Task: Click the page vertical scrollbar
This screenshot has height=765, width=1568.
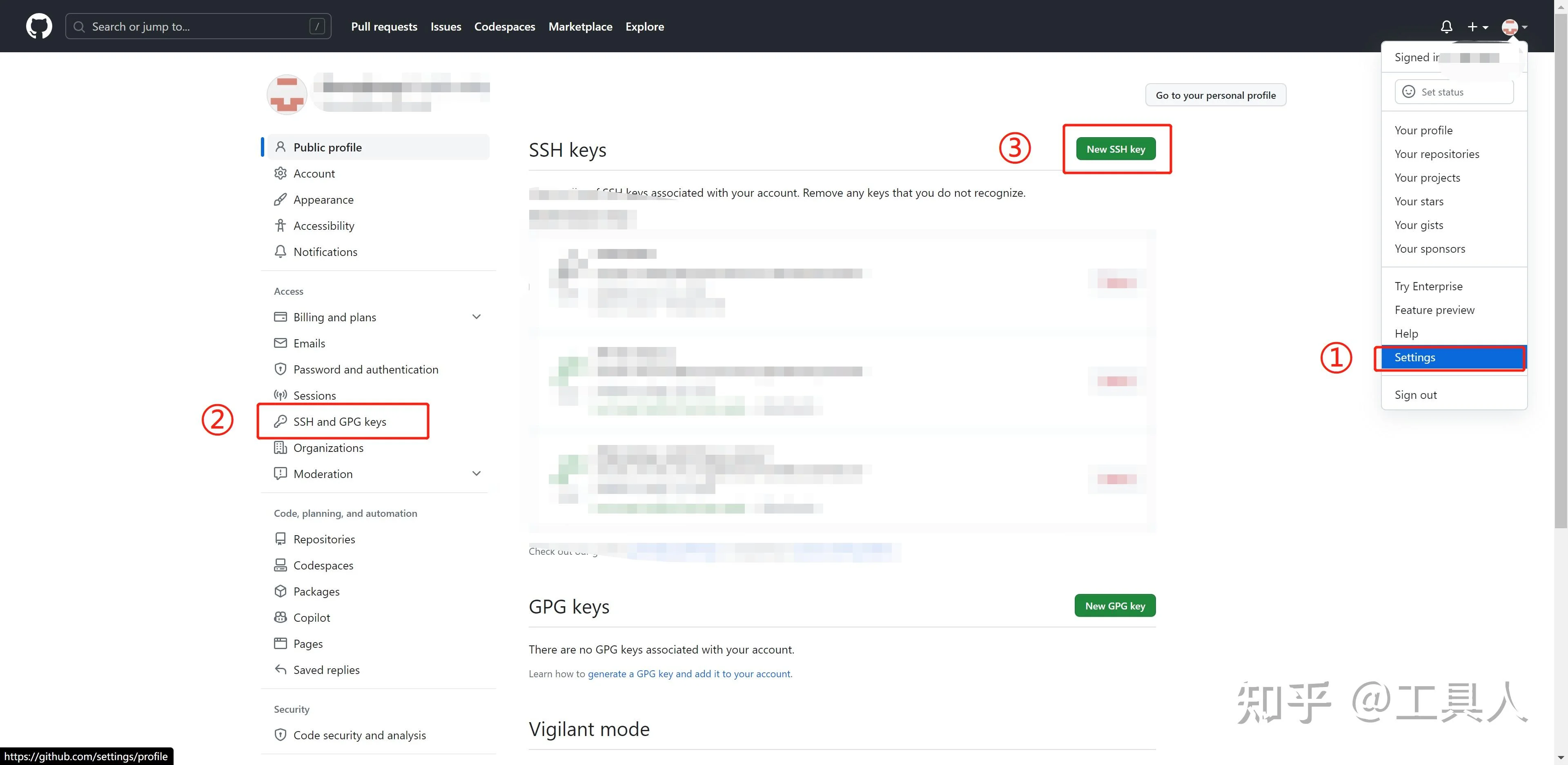Action: click(x=1561, y=271)
